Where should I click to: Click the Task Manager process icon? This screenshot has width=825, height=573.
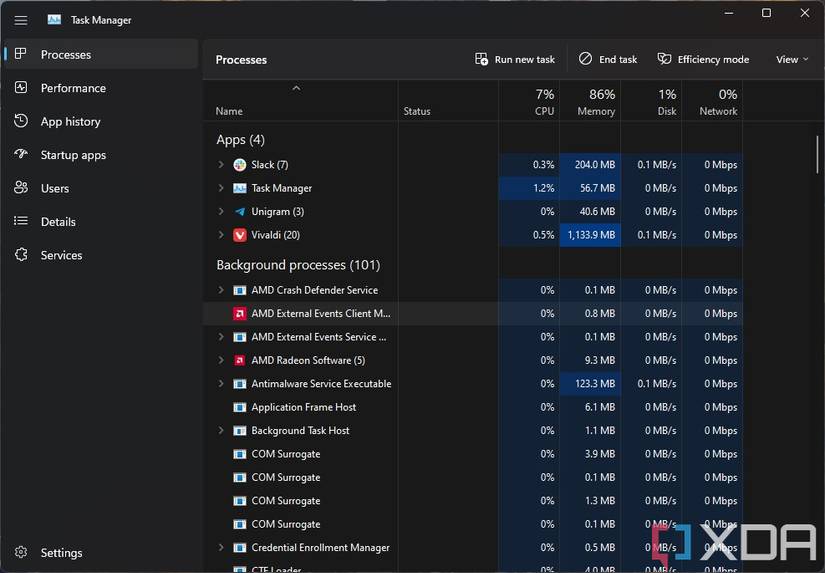239,188
